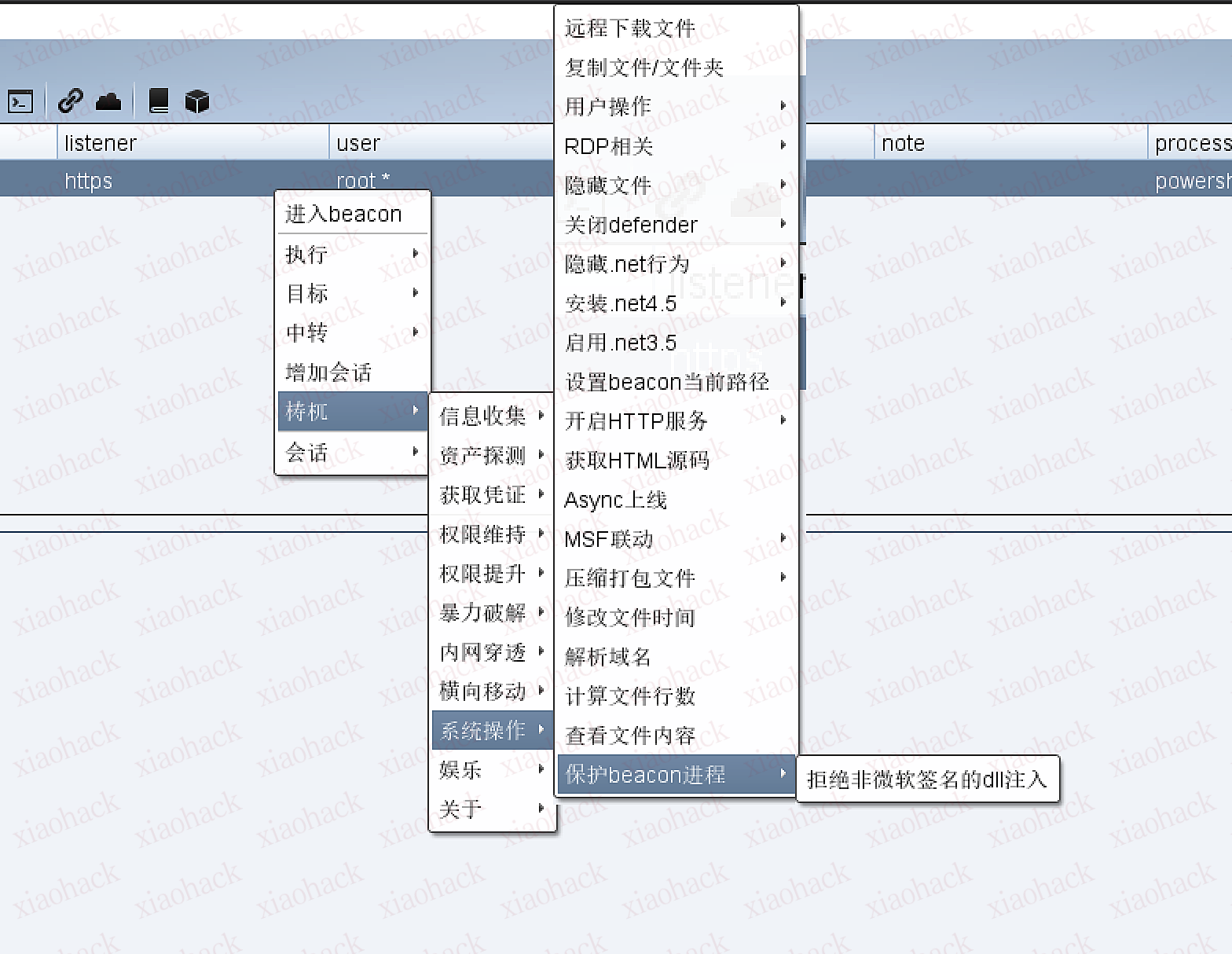
Task: Click the terminal console icon in toolbar
Action: [20, 101]
